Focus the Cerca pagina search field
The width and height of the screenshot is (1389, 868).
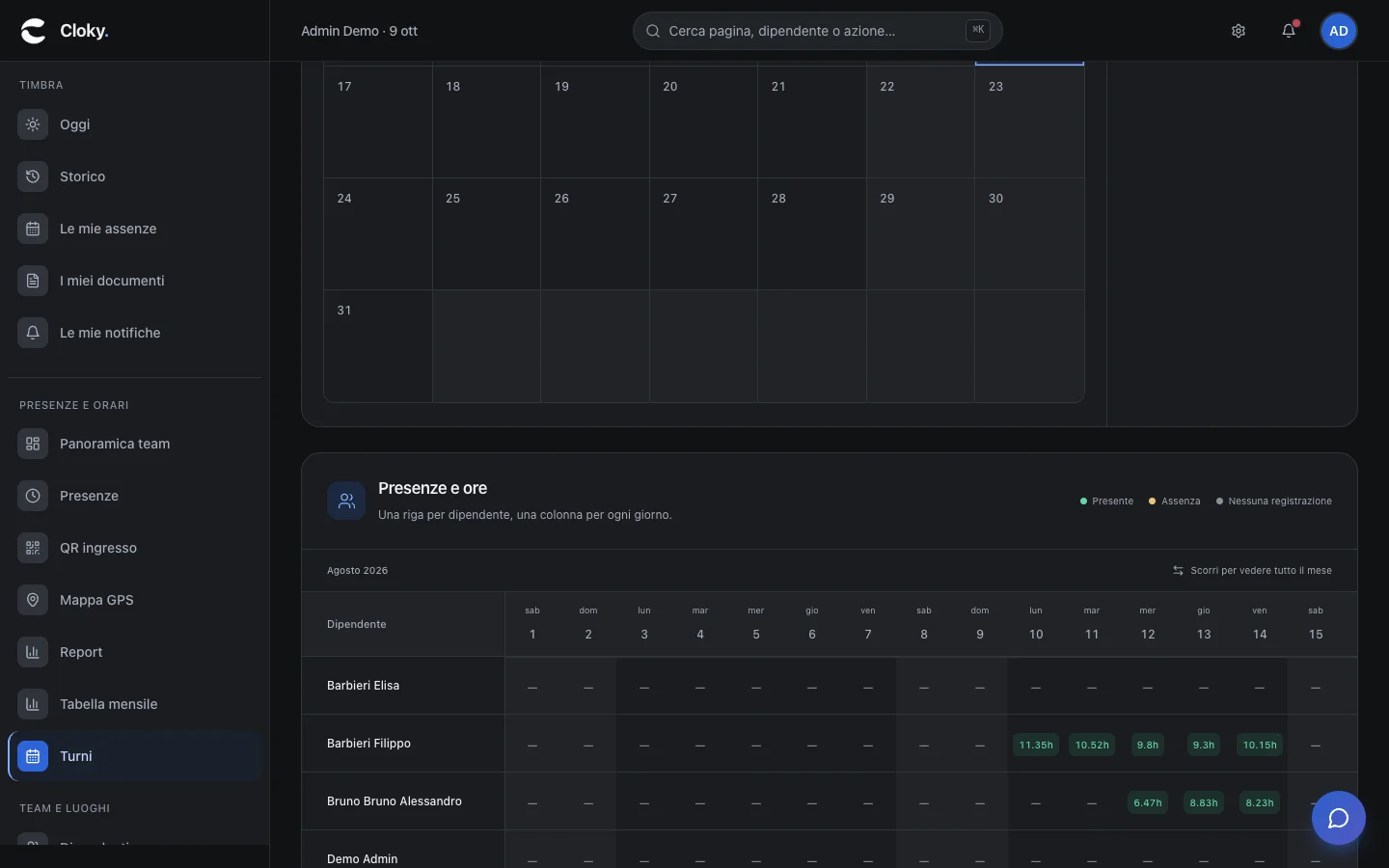pyautogui.click(x=817, y=31)
